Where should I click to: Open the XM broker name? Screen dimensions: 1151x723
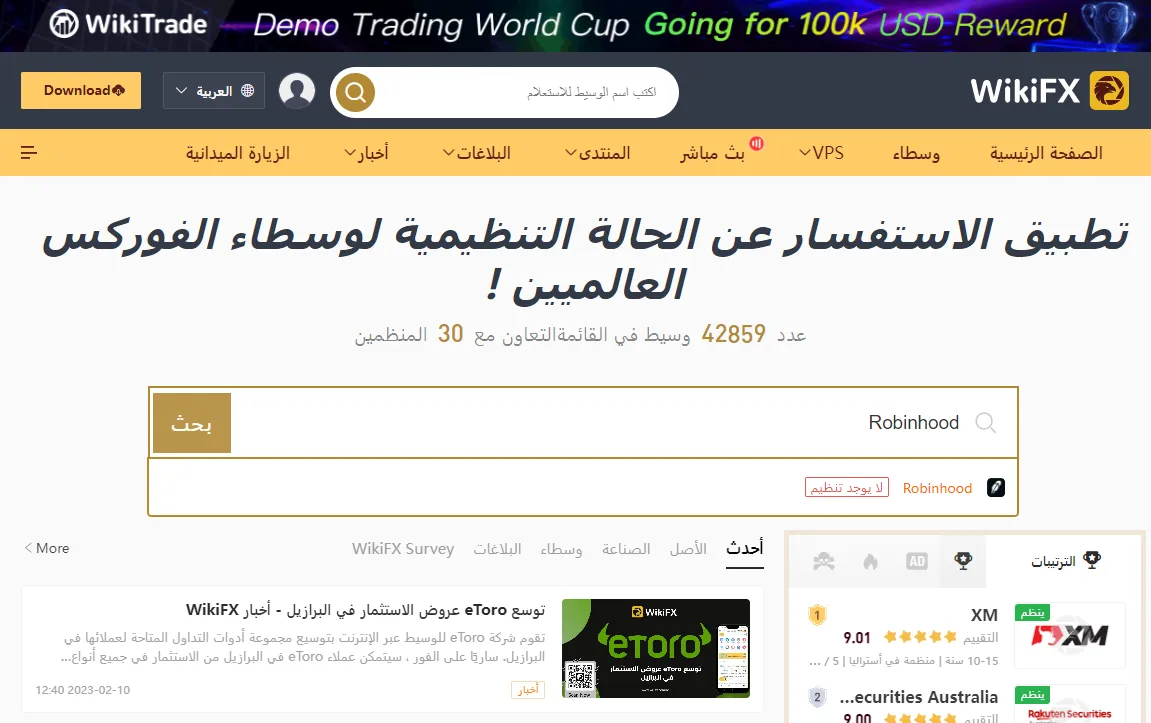click(984, 615)
